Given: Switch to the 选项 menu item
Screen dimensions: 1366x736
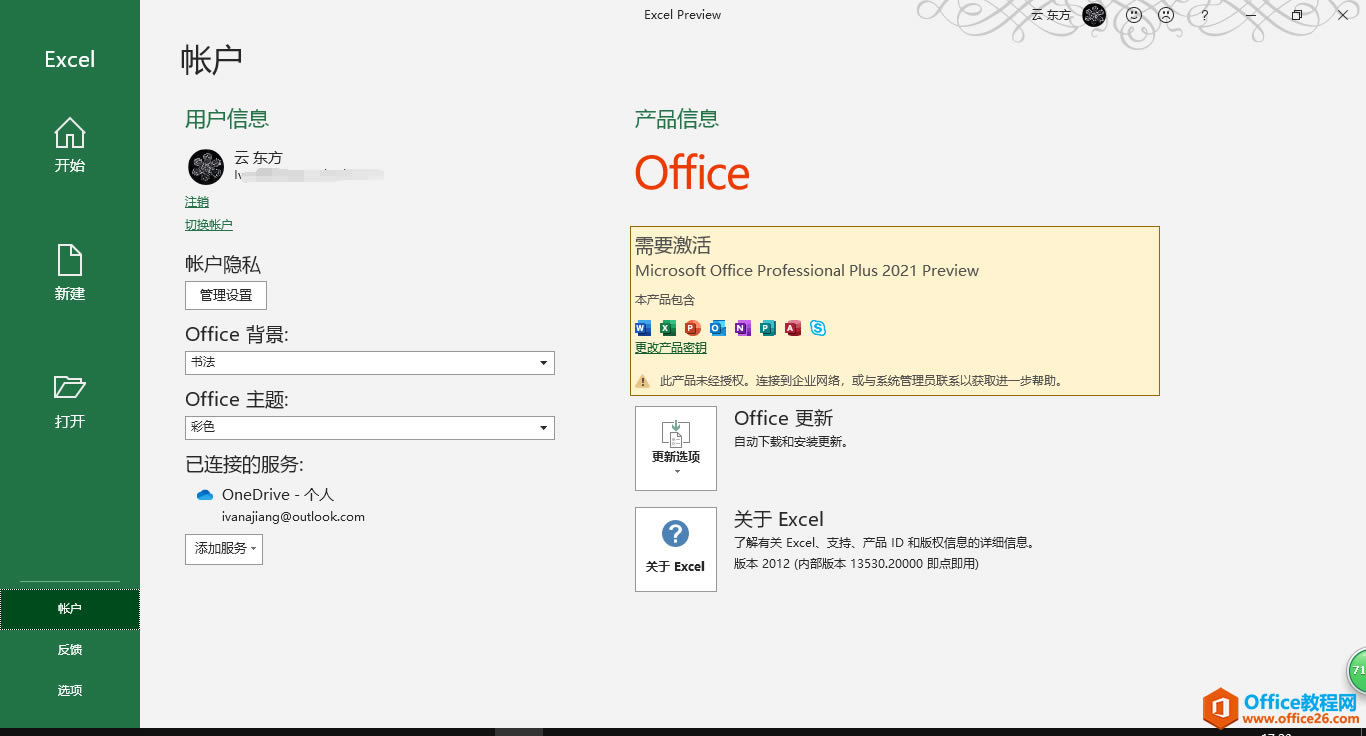Looking at the screenshot, I should [x=69, y=690].
